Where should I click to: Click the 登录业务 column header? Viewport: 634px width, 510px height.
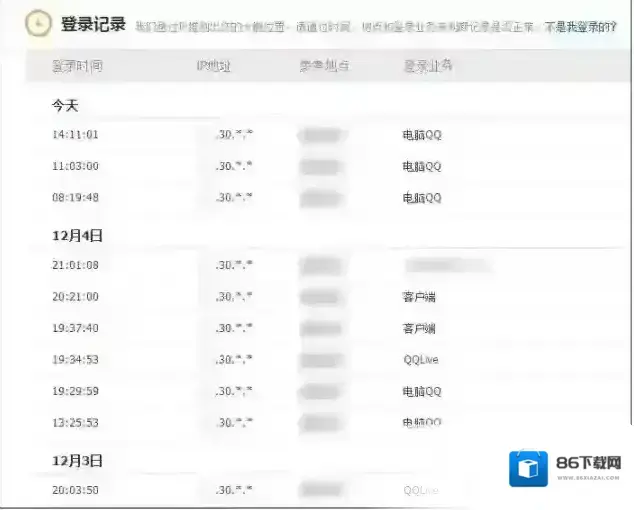pos(428,66)
